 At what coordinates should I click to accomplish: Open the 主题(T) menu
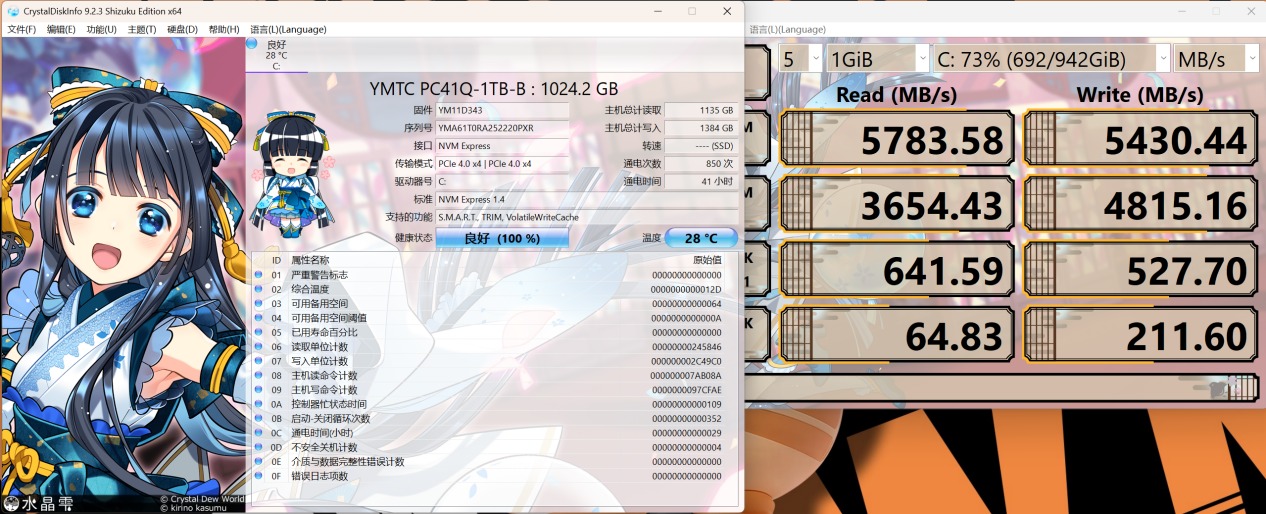pos(142,29)
